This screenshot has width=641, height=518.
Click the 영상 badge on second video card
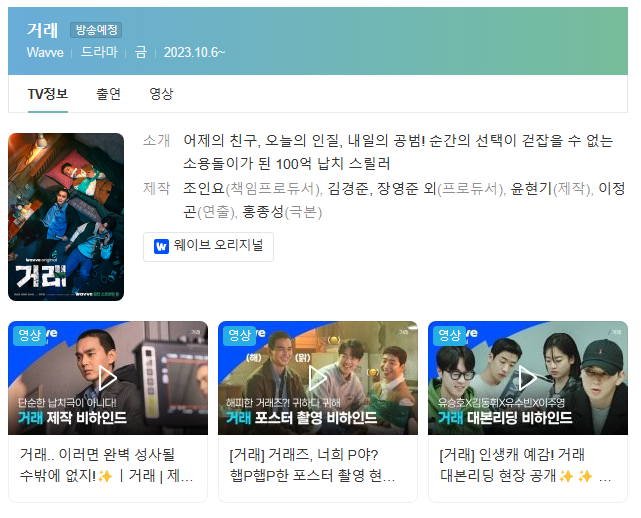click(240, 336)
